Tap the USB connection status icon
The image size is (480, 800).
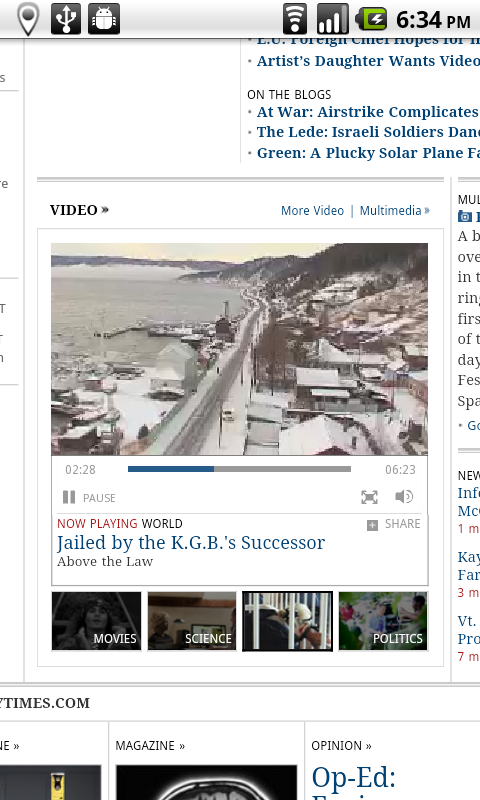[66, 19]
